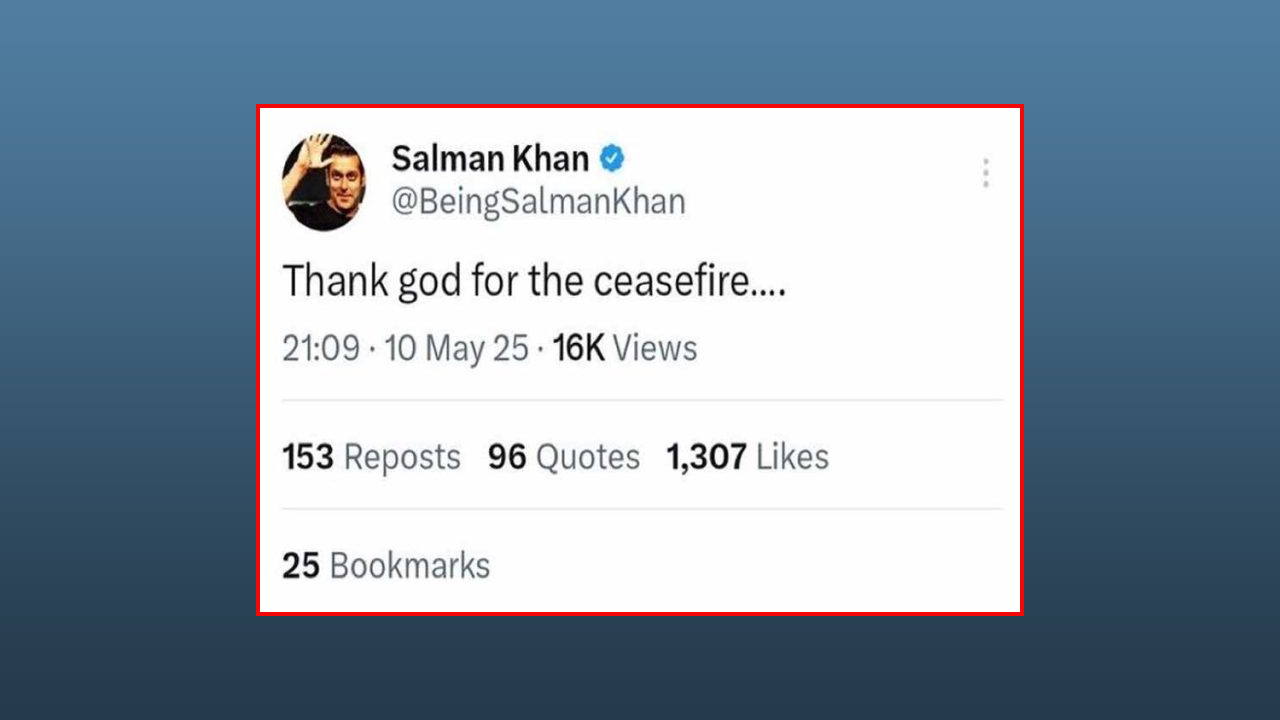Click the blue verified badge
Image resolution: width=1280 pixels, height=720 pixels.
(612, 158)
